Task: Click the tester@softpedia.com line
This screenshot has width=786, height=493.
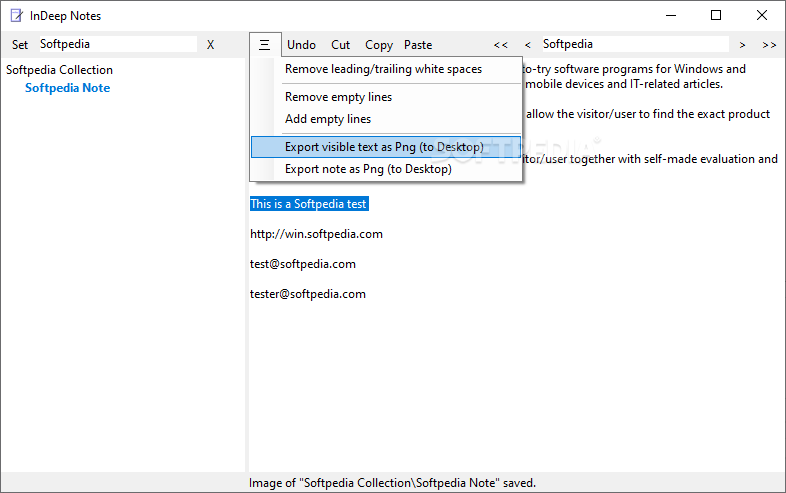Action: click(x=308, y=294)
